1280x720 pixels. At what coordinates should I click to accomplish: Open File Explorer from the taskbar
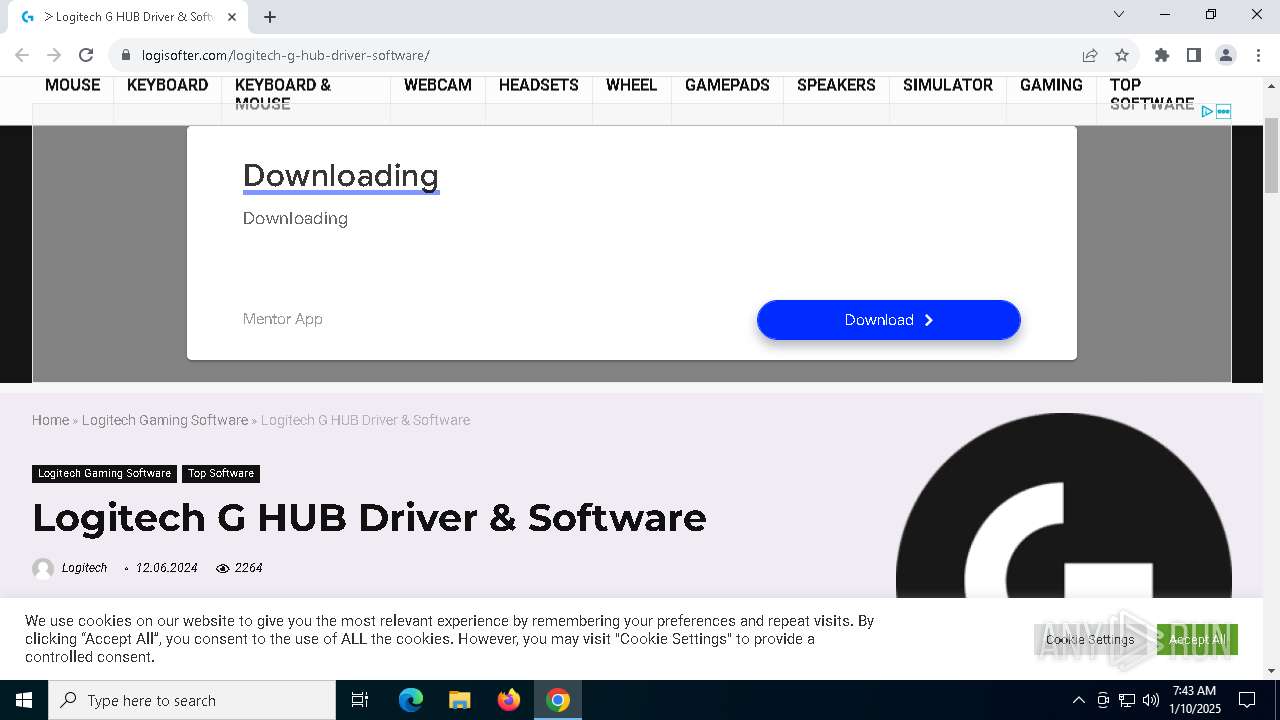(460, 700)
